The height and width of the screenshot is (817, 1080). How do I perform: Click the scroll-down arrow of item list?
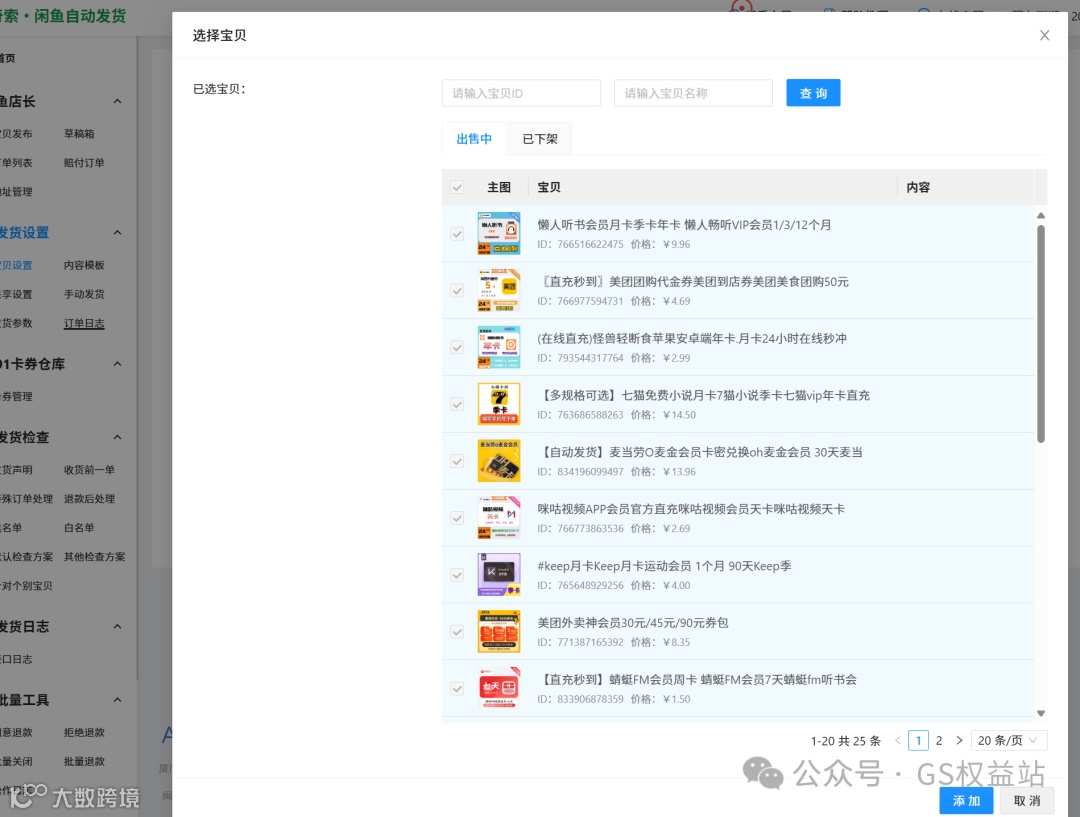click(1041, 714)
